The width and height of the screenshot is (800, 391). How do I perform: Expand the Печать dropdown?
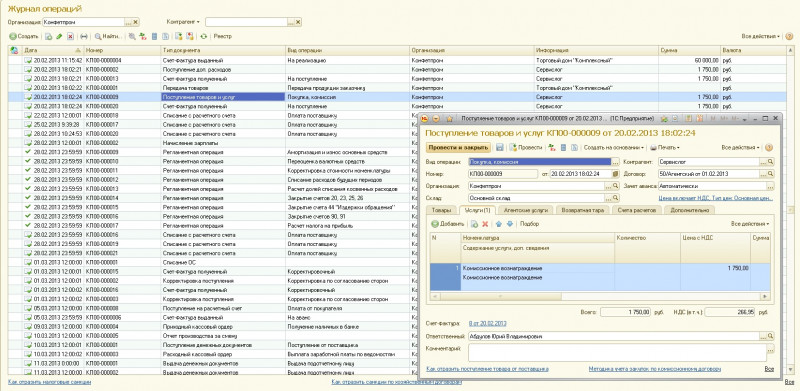[x=665, y=148]
